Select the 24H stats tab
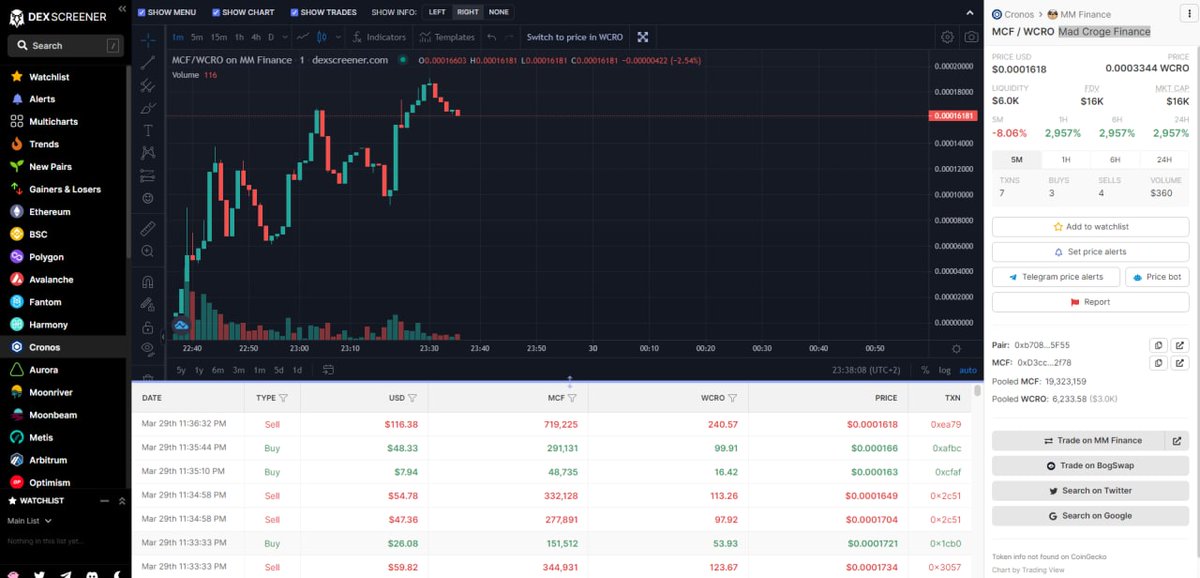Screen dimensions: 1200x578 1164,159
